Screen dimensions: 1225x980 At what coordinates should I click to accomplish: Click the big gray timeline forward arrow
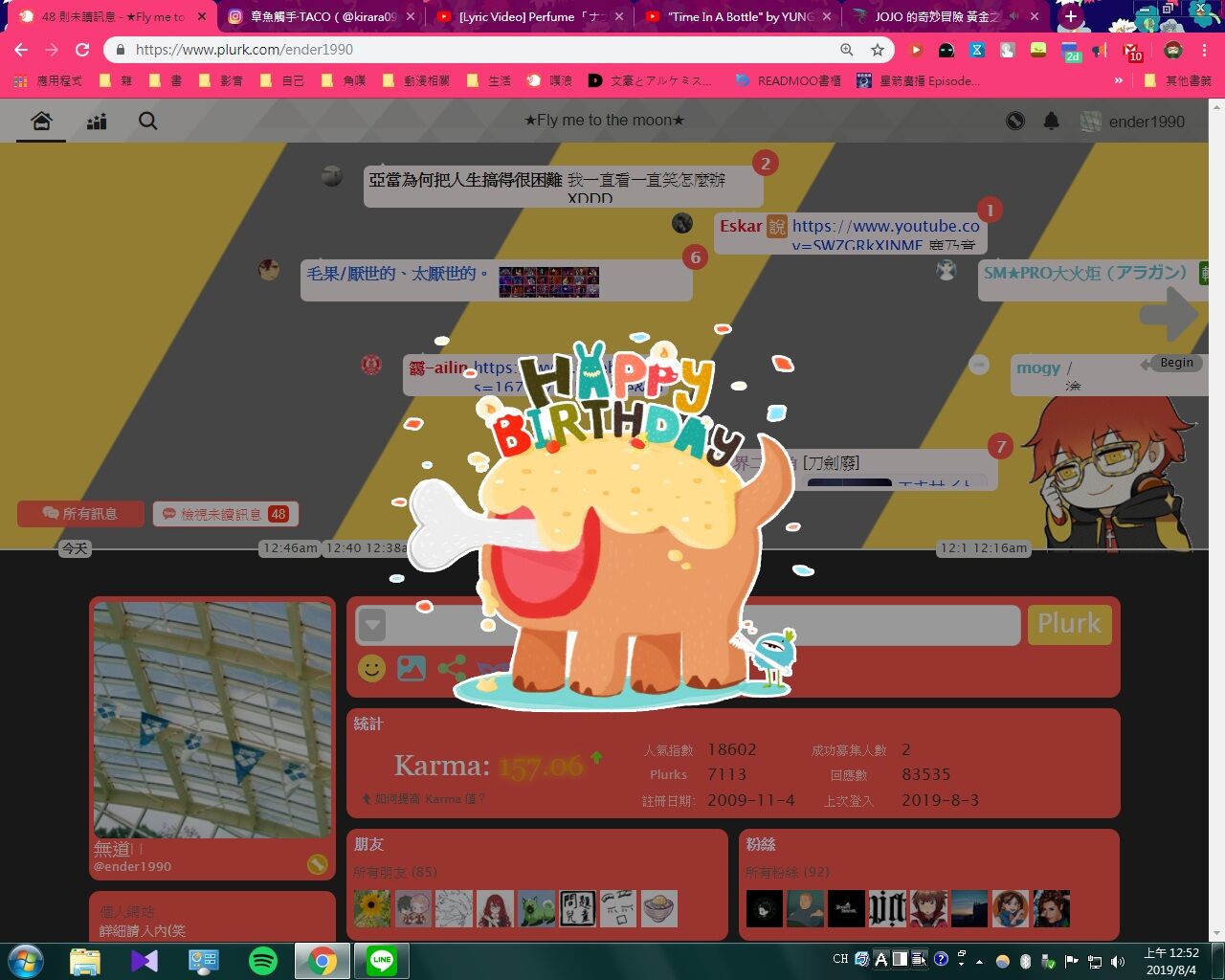1169,314
